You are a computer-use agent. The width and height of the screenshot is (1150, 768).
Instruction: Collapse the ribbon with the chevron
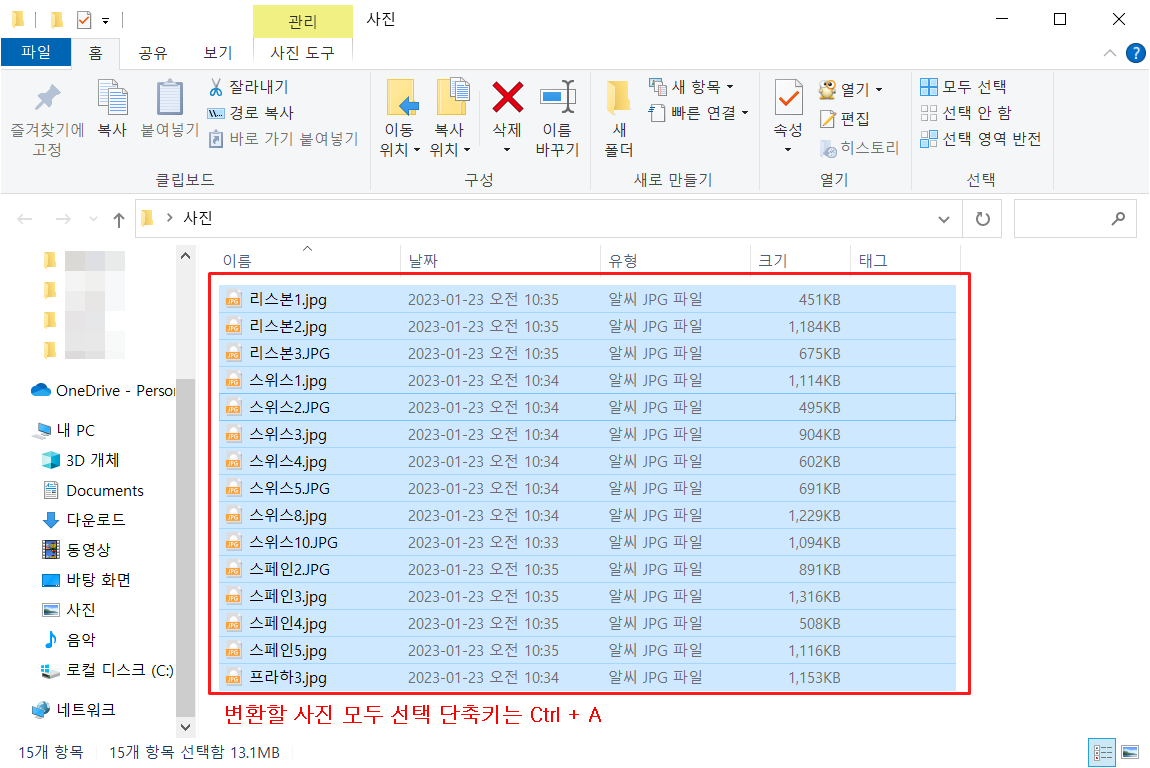pos(1110,53)
